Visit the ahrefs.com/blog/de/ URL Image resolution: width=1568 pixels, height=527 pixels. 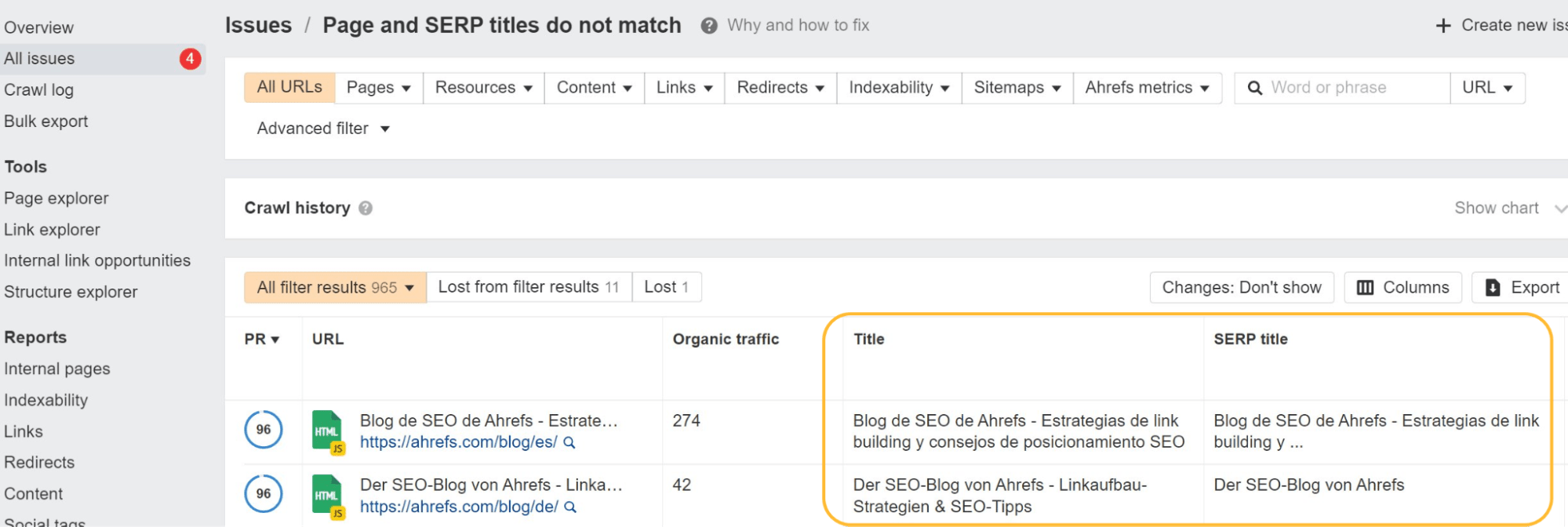[460, 507]
